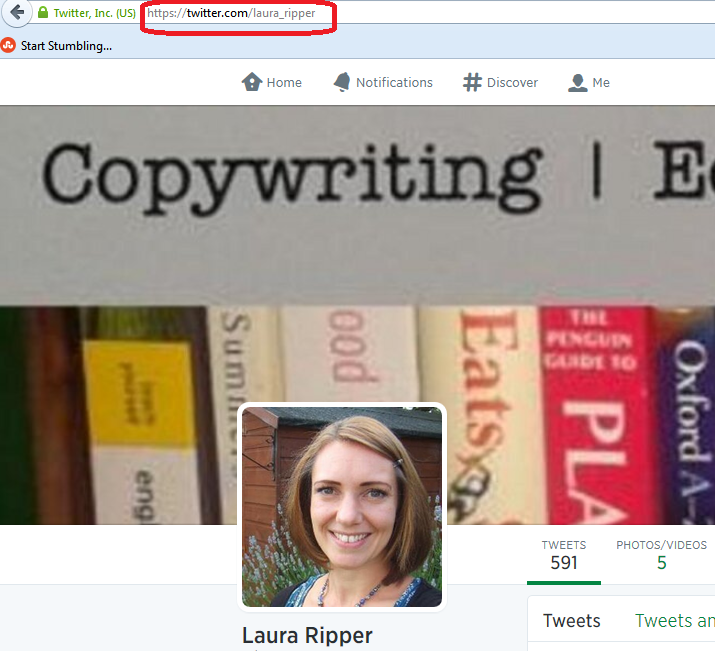Switch to the Tweets and replies tab
Screen dimensions: 715x651
[x=674, y=621]
